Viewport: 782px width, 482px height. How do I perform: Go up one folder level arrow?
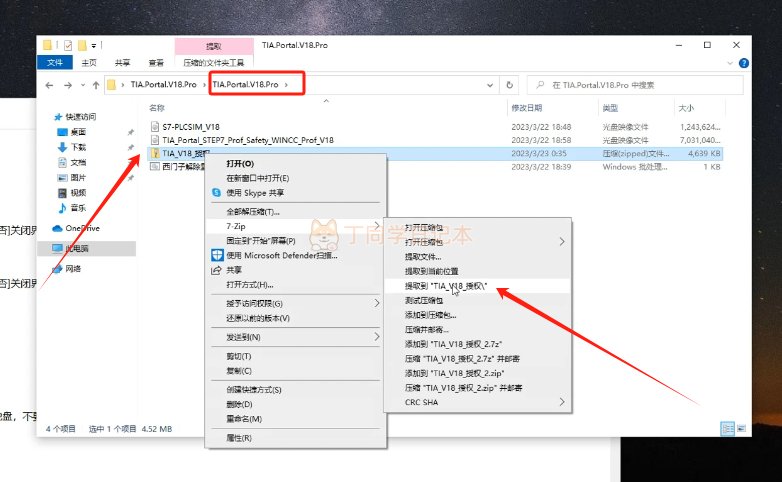coord(96,85)
